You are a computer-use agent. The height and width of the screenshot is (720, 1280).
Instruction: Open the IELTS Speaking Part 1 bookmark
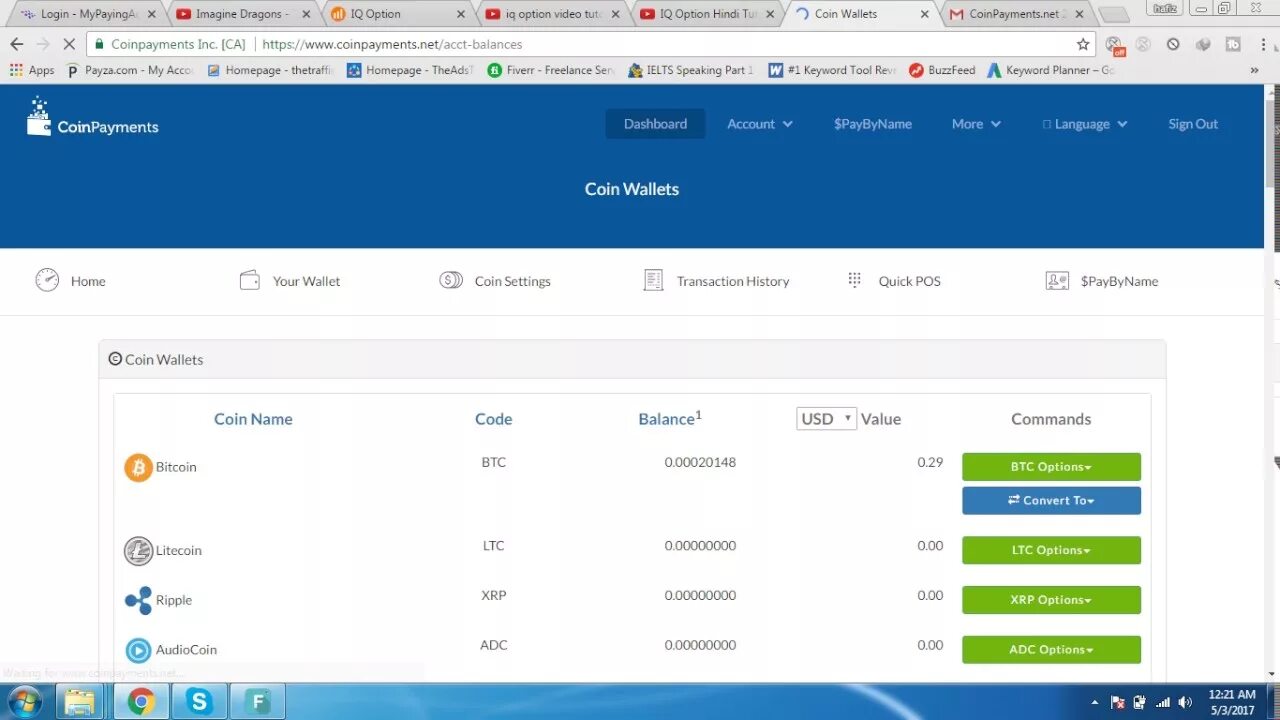point(691,70)
